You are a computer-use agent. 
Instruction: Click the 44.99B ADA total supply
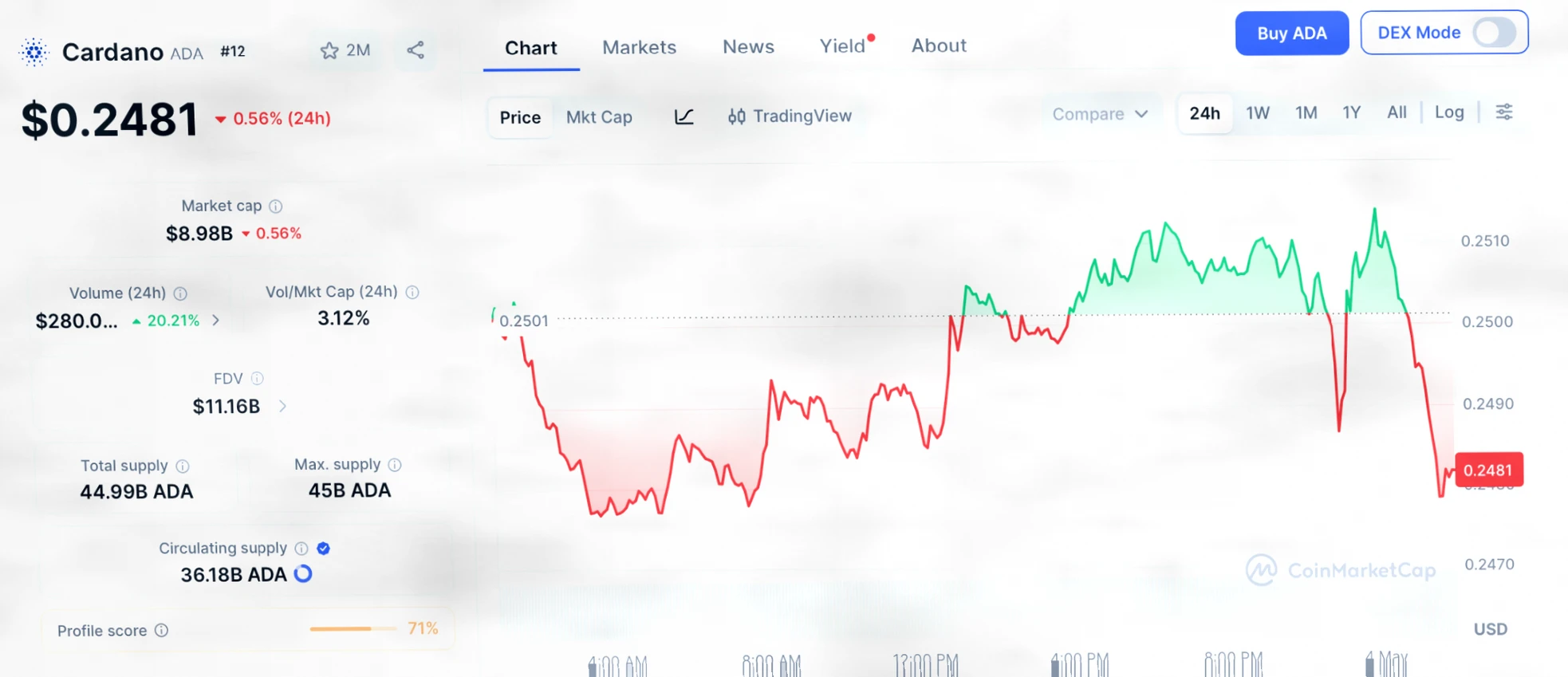136,492
